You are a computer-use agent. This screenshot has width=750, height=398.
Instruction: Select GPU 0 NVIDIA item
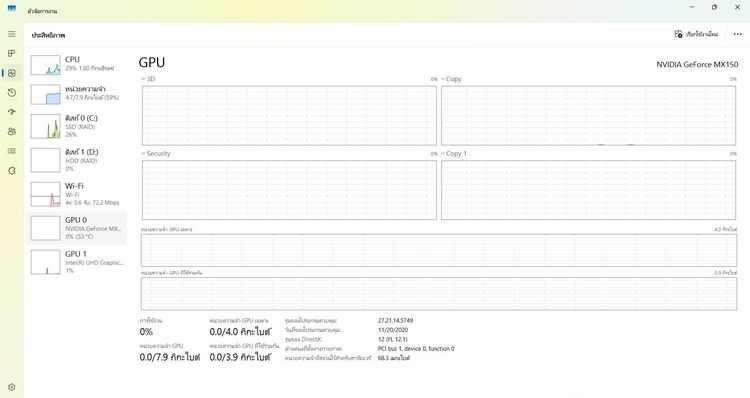[77, 228]
